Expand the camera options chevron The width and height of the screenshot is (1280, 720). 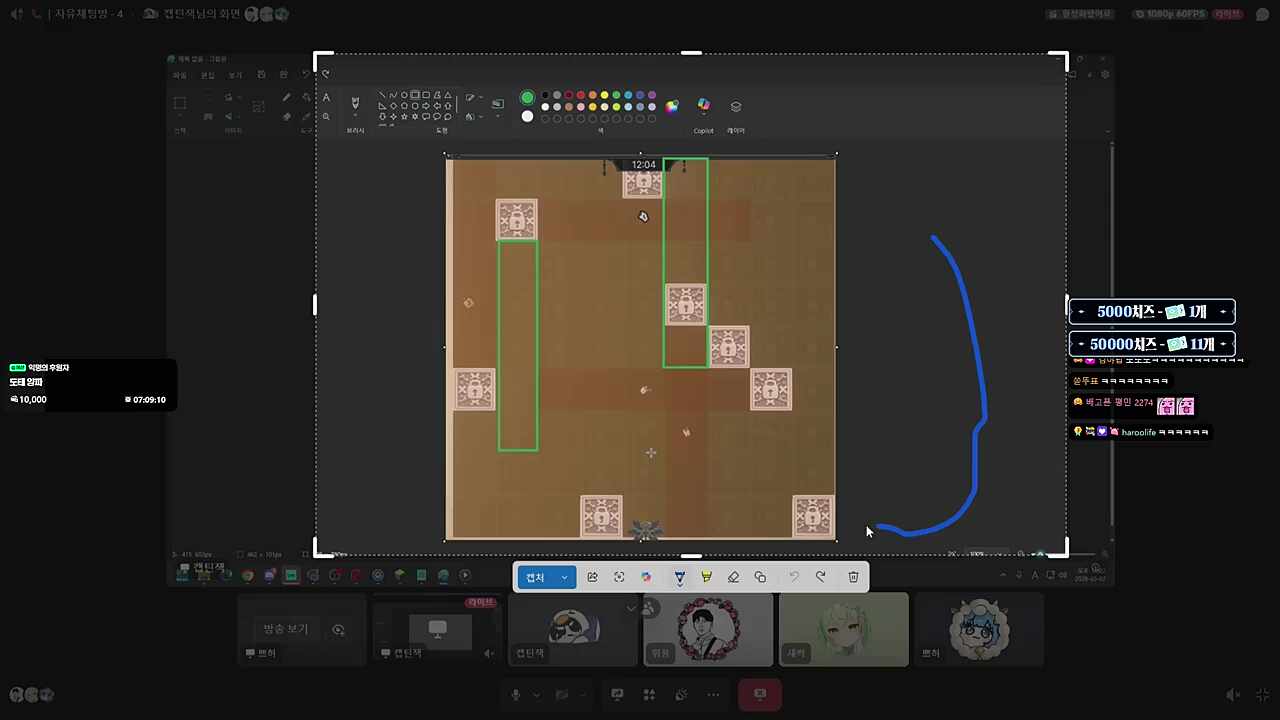[x=582, y=695]
